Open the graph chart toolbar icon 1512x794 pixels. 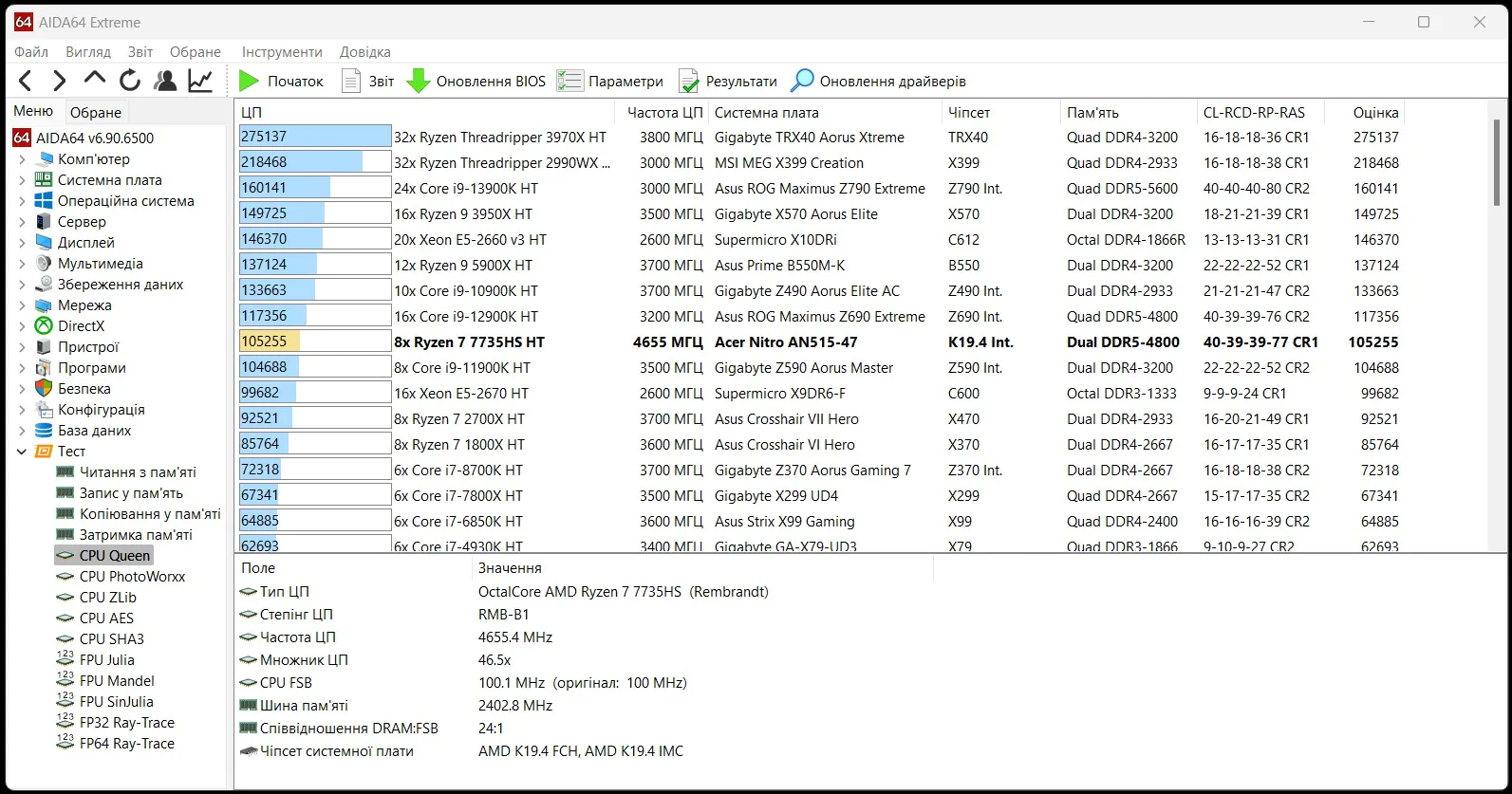(200, 81)
